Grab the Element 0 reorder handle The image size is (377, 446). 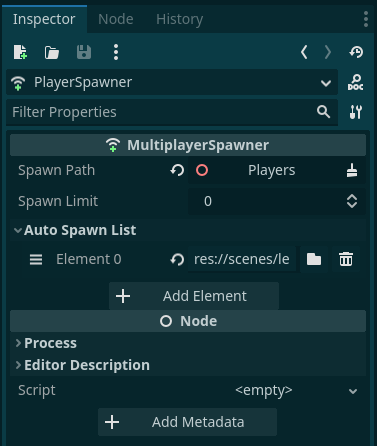click(x=36, y=259)
